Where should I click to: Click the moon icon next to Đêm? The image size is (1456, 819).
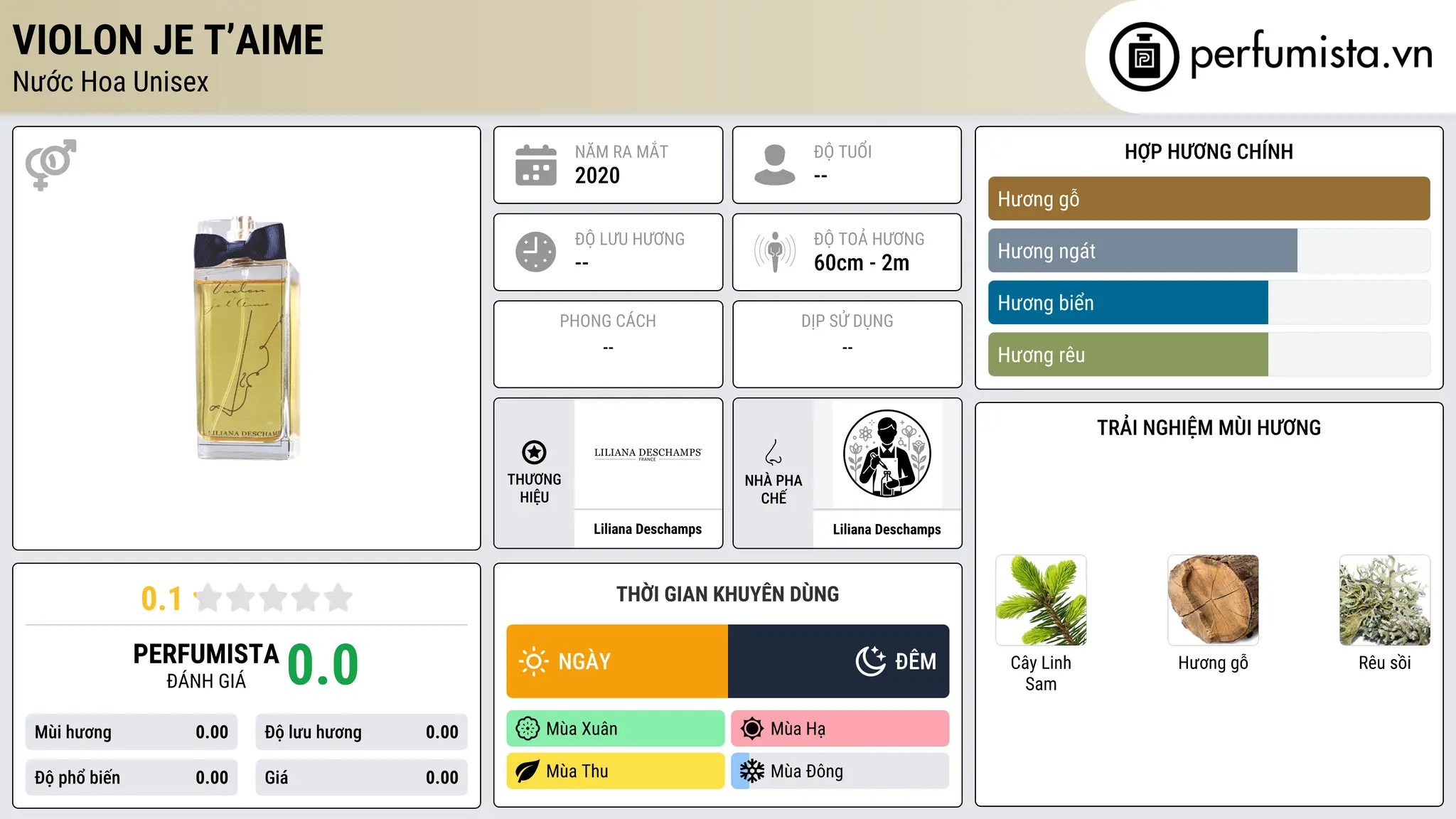pos(870,661)
